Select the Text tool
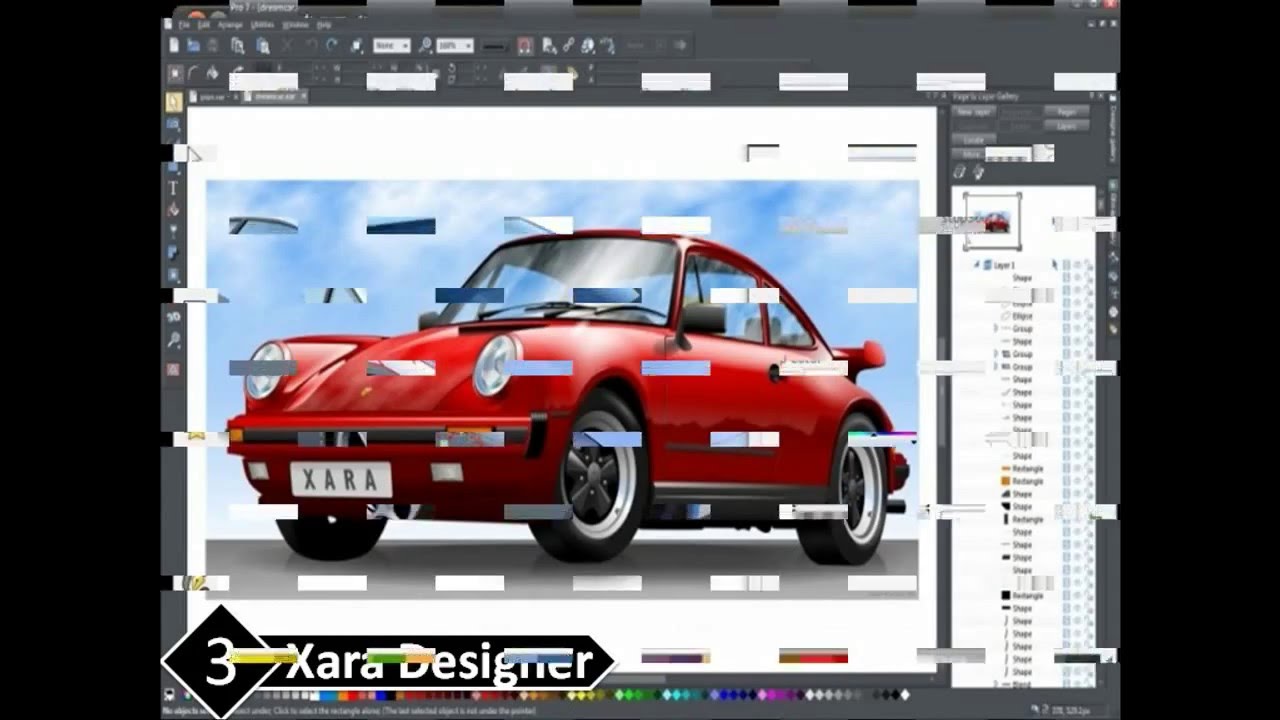 click(x=173, y=188)
